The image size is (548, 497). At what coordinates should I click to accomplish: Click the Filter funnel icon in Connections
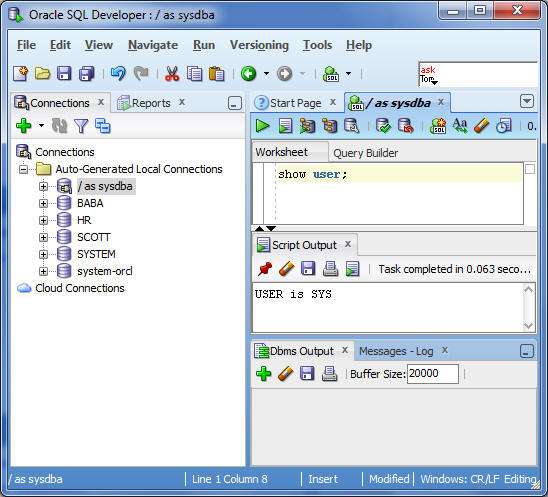(81, 126)
